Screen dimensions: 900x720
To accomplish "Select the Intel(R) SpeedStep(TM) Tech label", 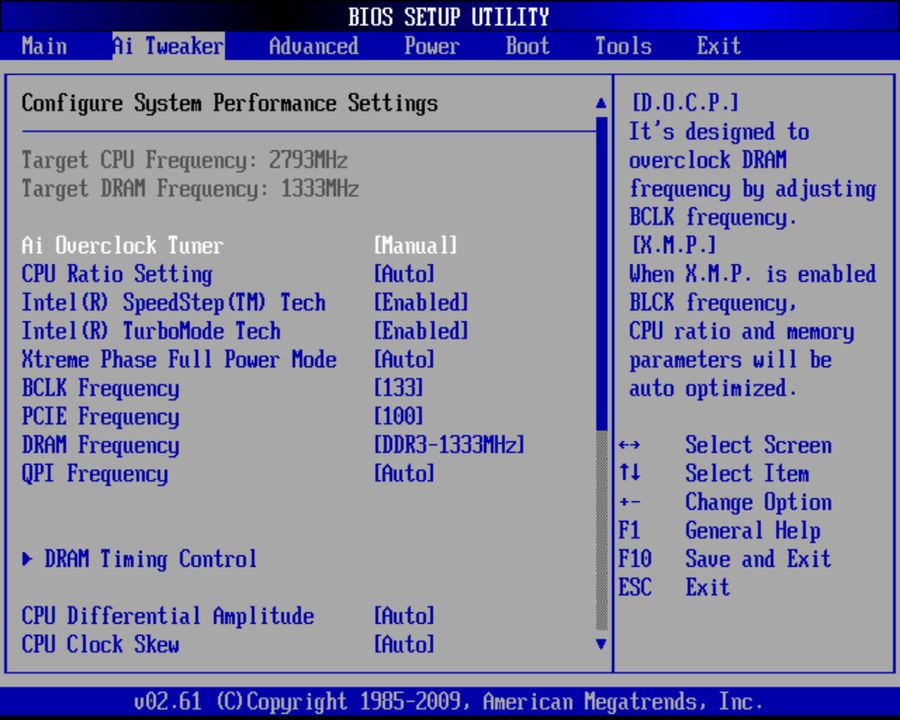I will [x=173, y=303].
